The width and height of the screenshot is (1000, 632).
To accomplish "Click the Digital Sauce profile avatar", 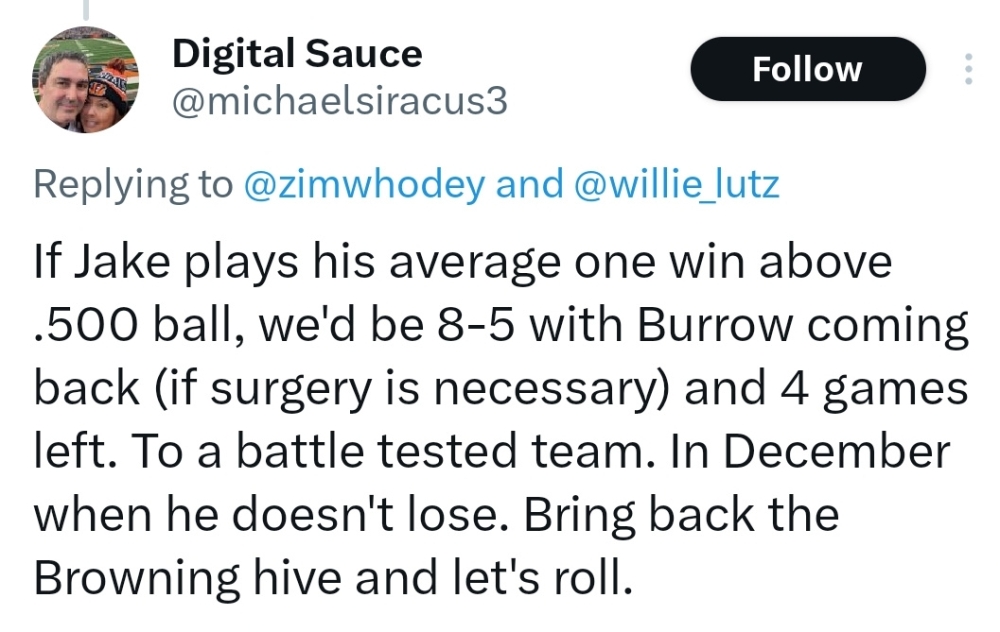I will tap(85, 79).
